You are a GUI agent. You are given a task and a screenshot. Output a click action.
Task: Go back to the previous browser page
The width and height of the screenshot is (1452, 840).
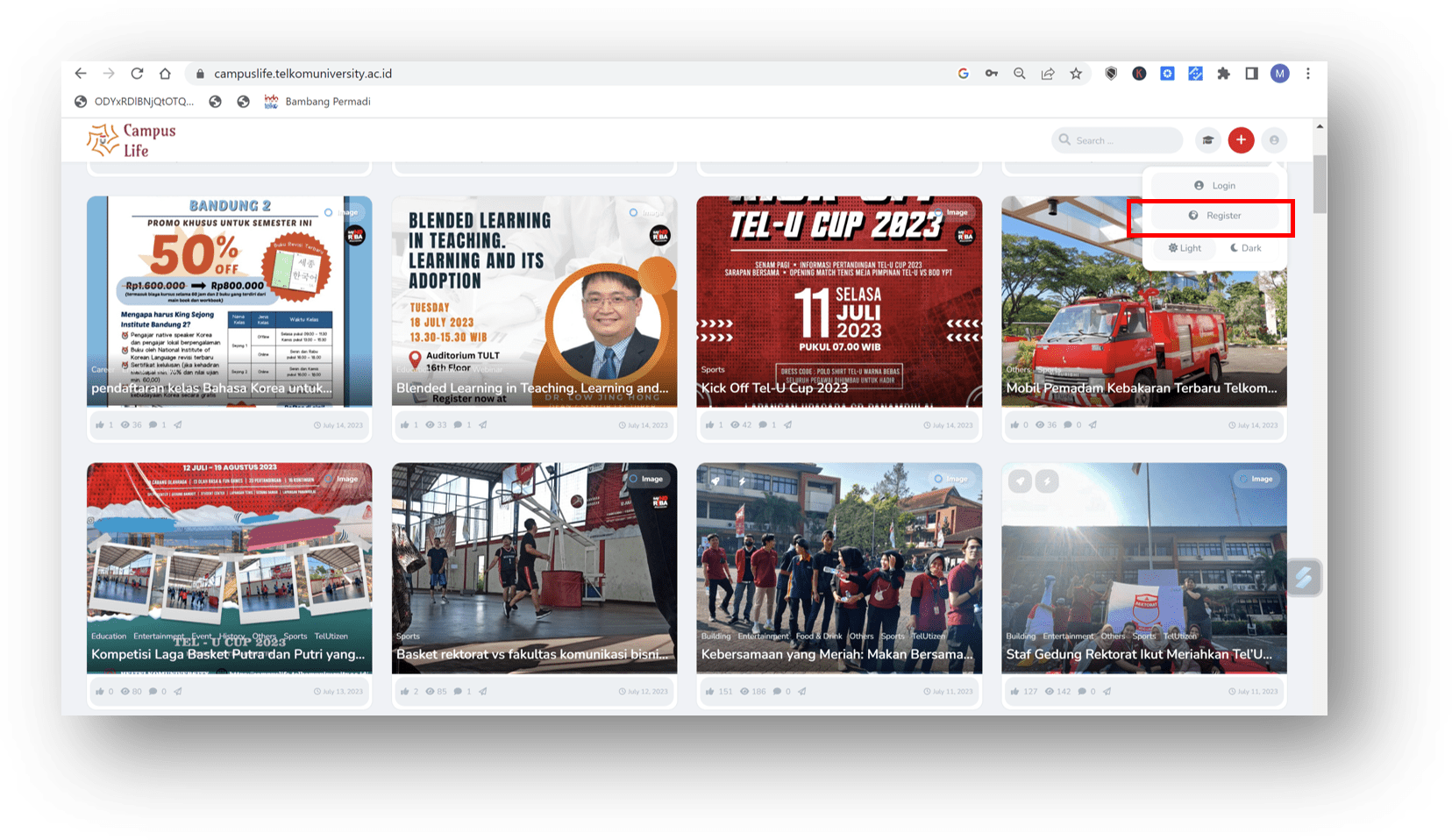(x=81, y=74)
